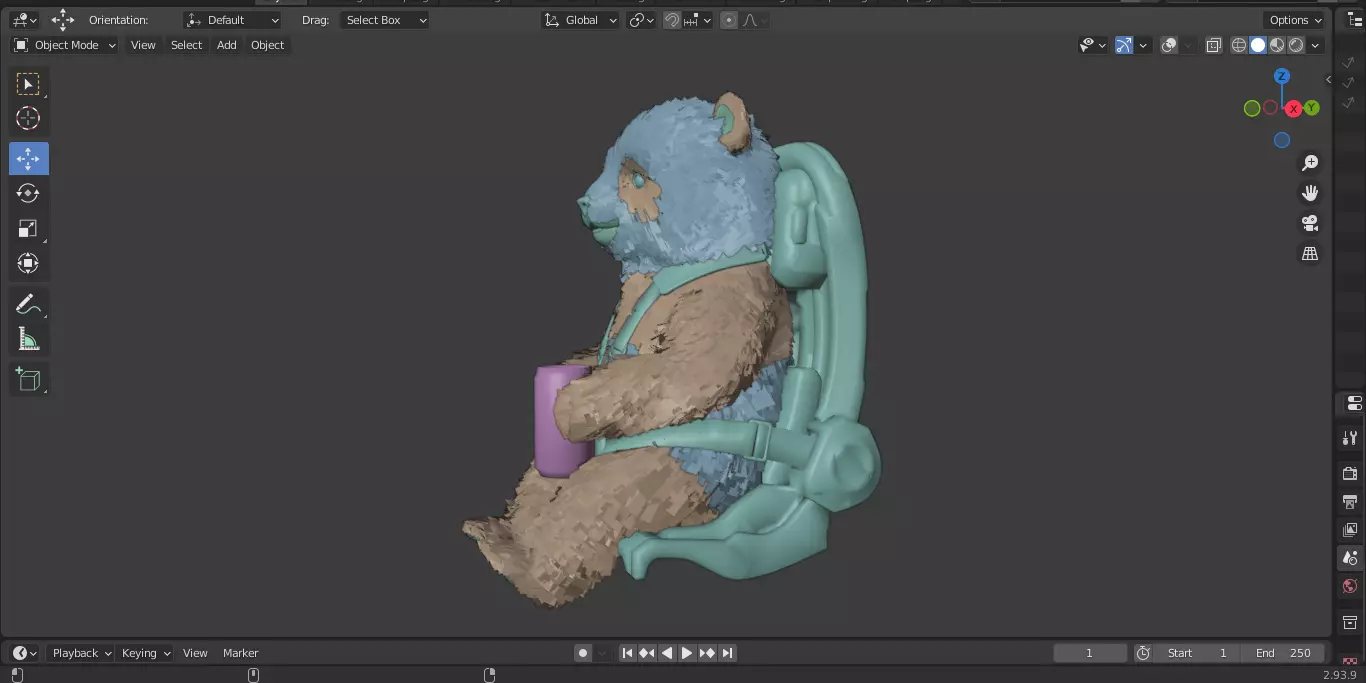1366x683 pixels.
Task: Toggle the camera view icon
Action: point(1310,223)
